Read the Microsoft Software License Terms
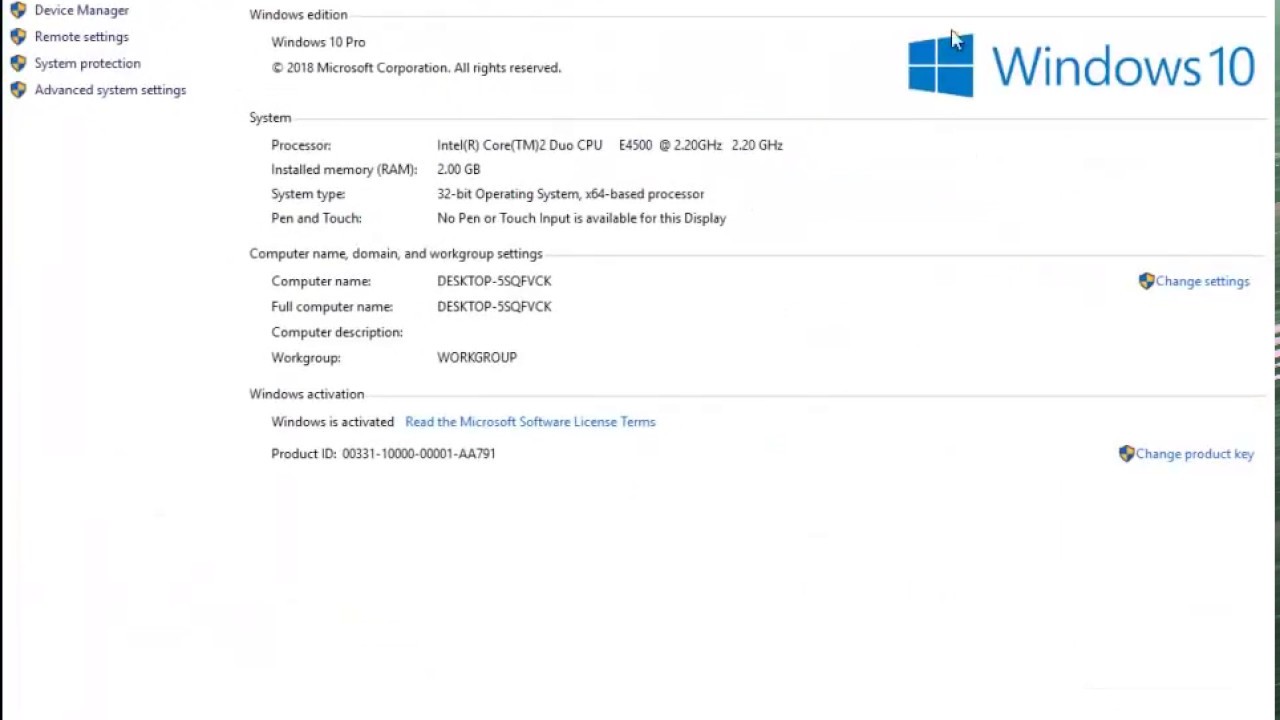 [530, 422]
